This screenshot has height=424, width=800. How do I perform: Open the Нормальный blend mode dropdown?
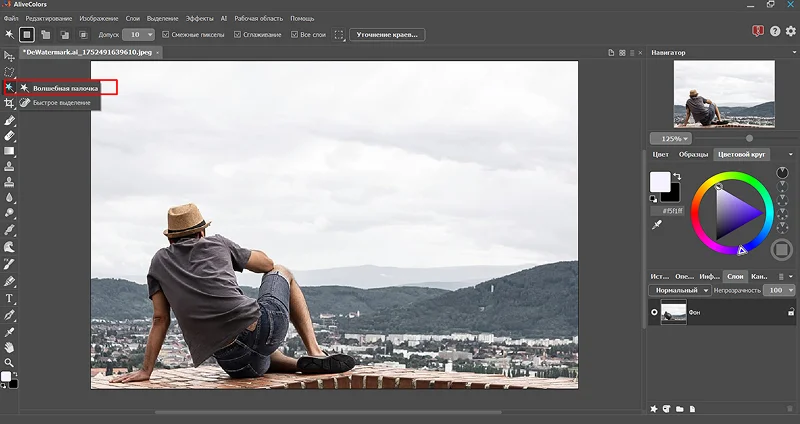680,290
